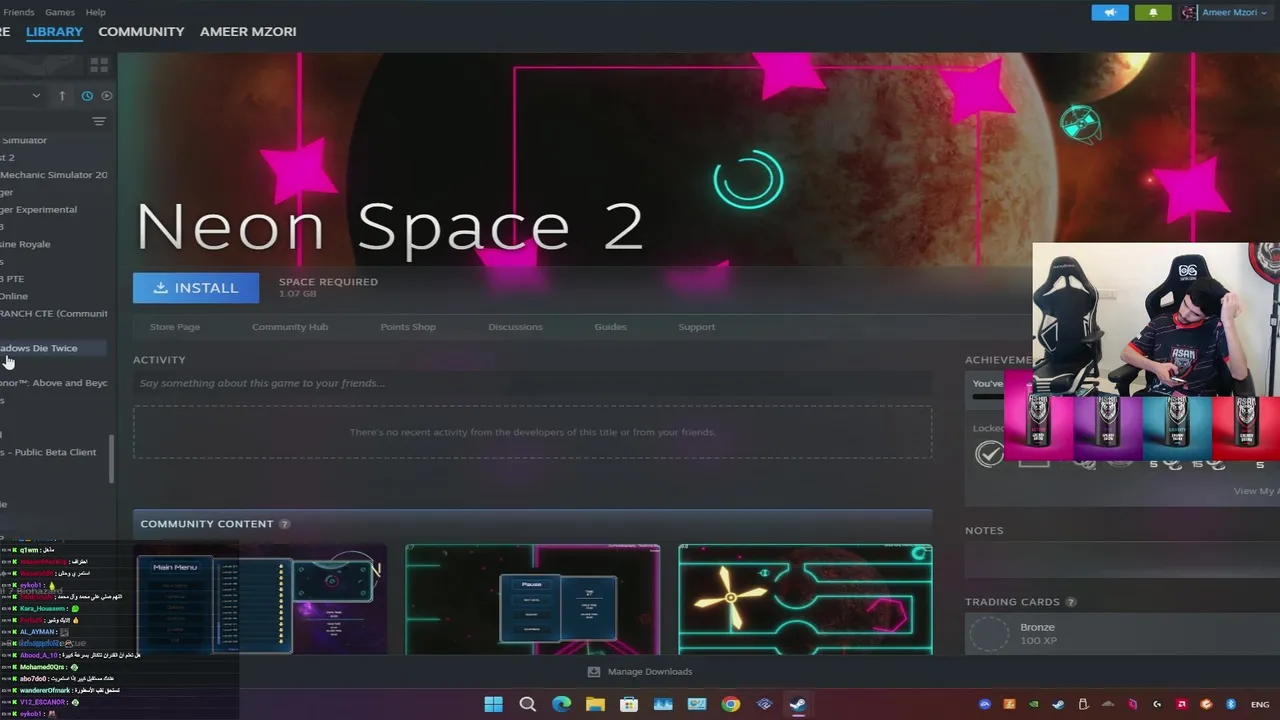Select 'ger Experimental' game entry
The image size is (1280, 720).
pyautogui.click(x=39, y=210)
